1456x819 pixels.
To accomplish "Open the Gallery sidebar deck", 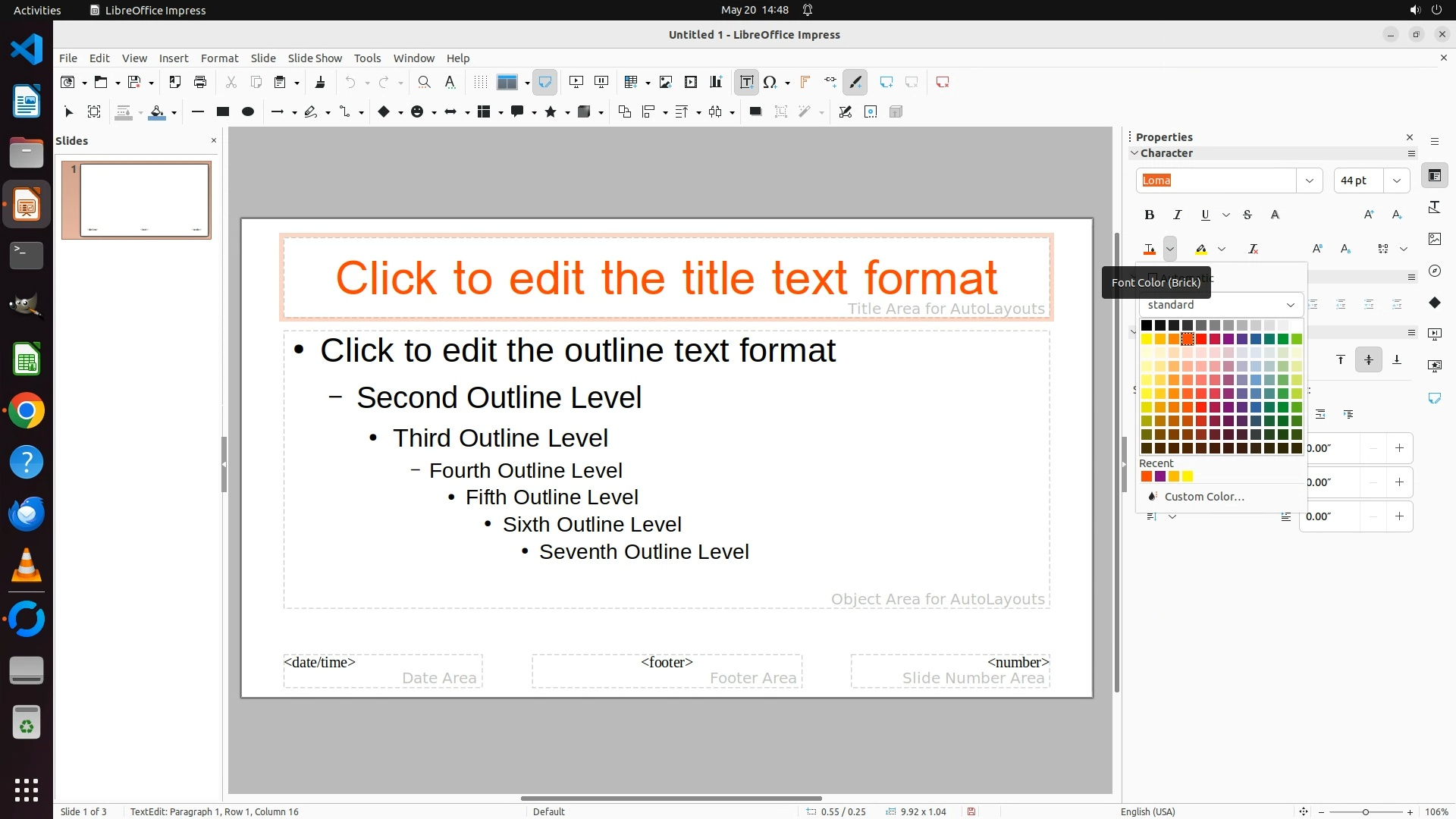I will click(x=1434, y=239).
